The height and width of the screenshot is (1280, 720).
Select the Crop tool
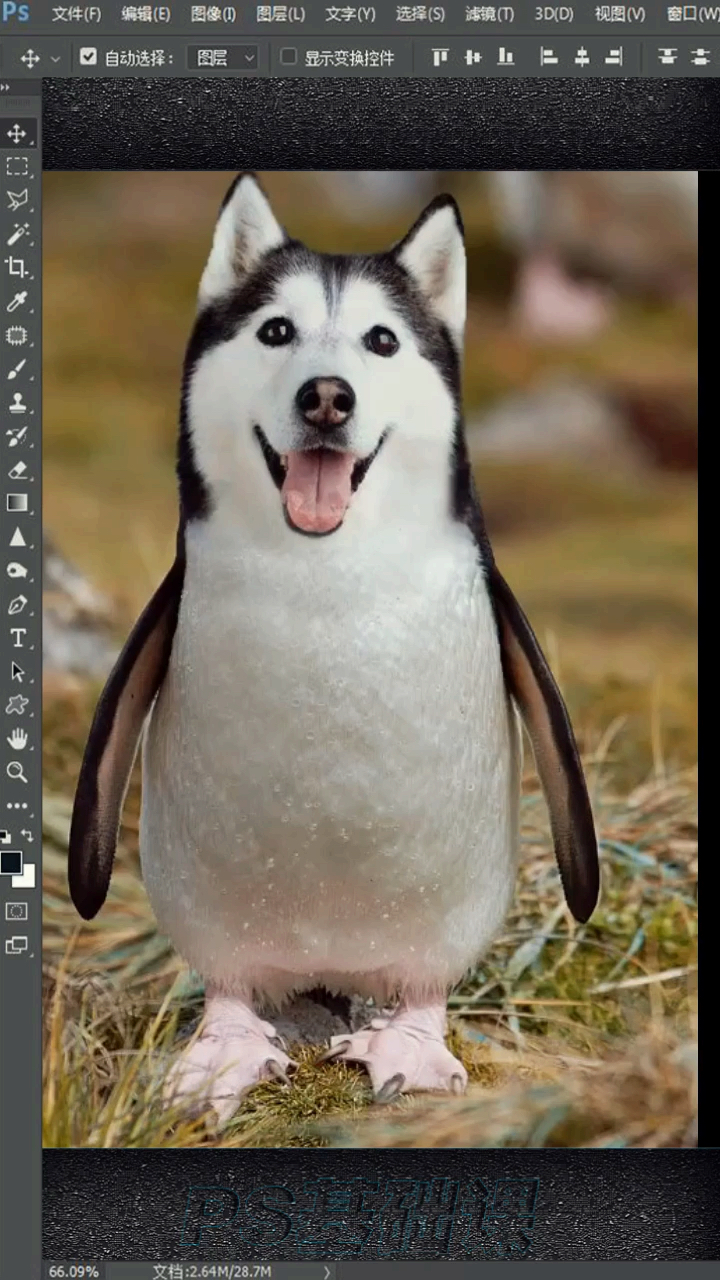click(17, 267)
